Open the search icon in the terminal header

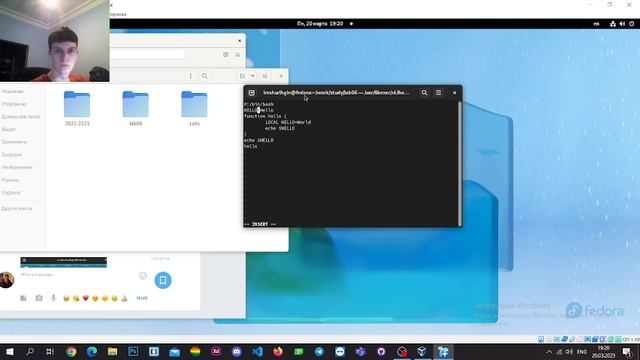coord(424,93)
